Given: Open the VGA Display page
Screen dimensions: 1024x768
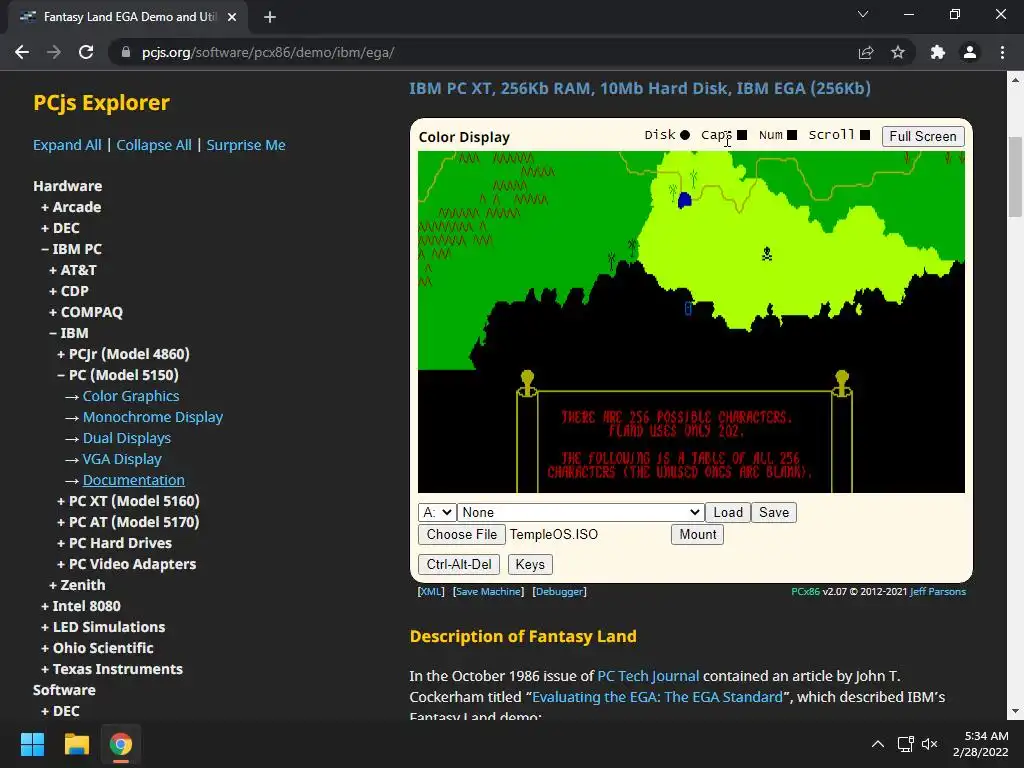Looking at the screenshot, I should pyautogui.click(x=122, y=459).
